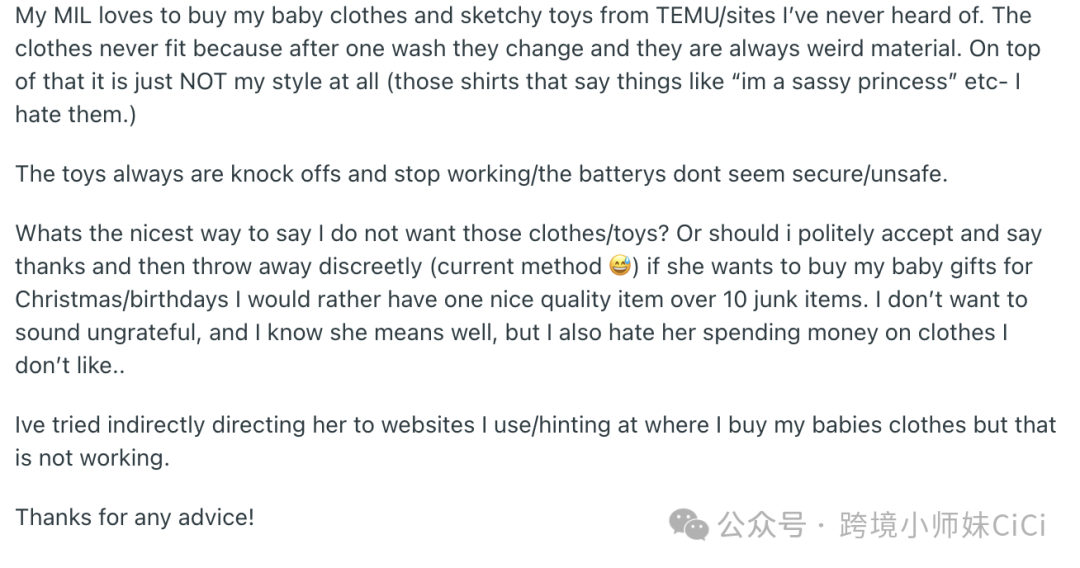Click the capitalized word NOT
This screenshot has height=568, width=1080.
point(203,82)
